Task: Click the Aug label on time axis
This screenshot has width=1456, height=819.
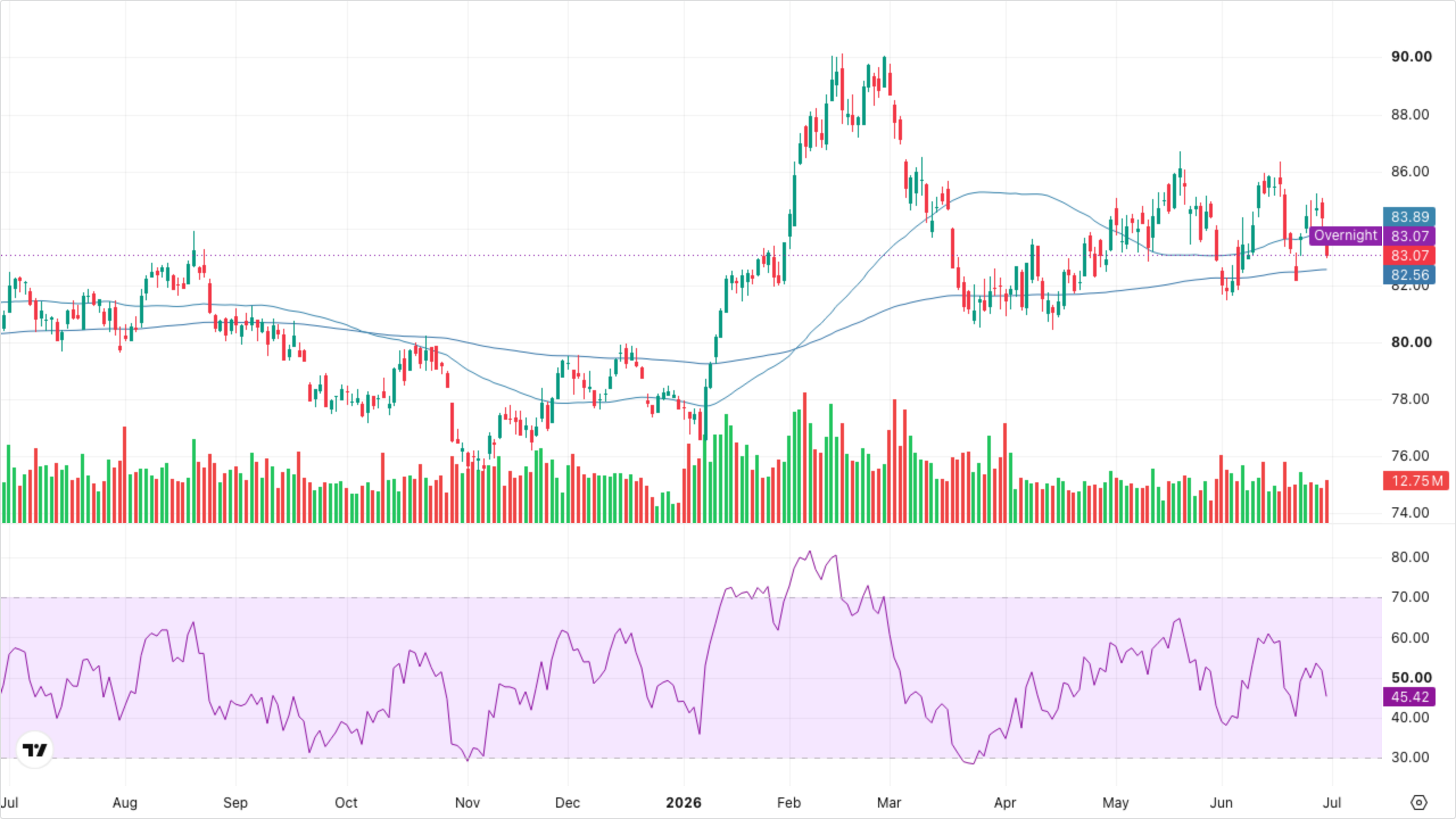Action: pyautogui.click(x=125, y=803)
